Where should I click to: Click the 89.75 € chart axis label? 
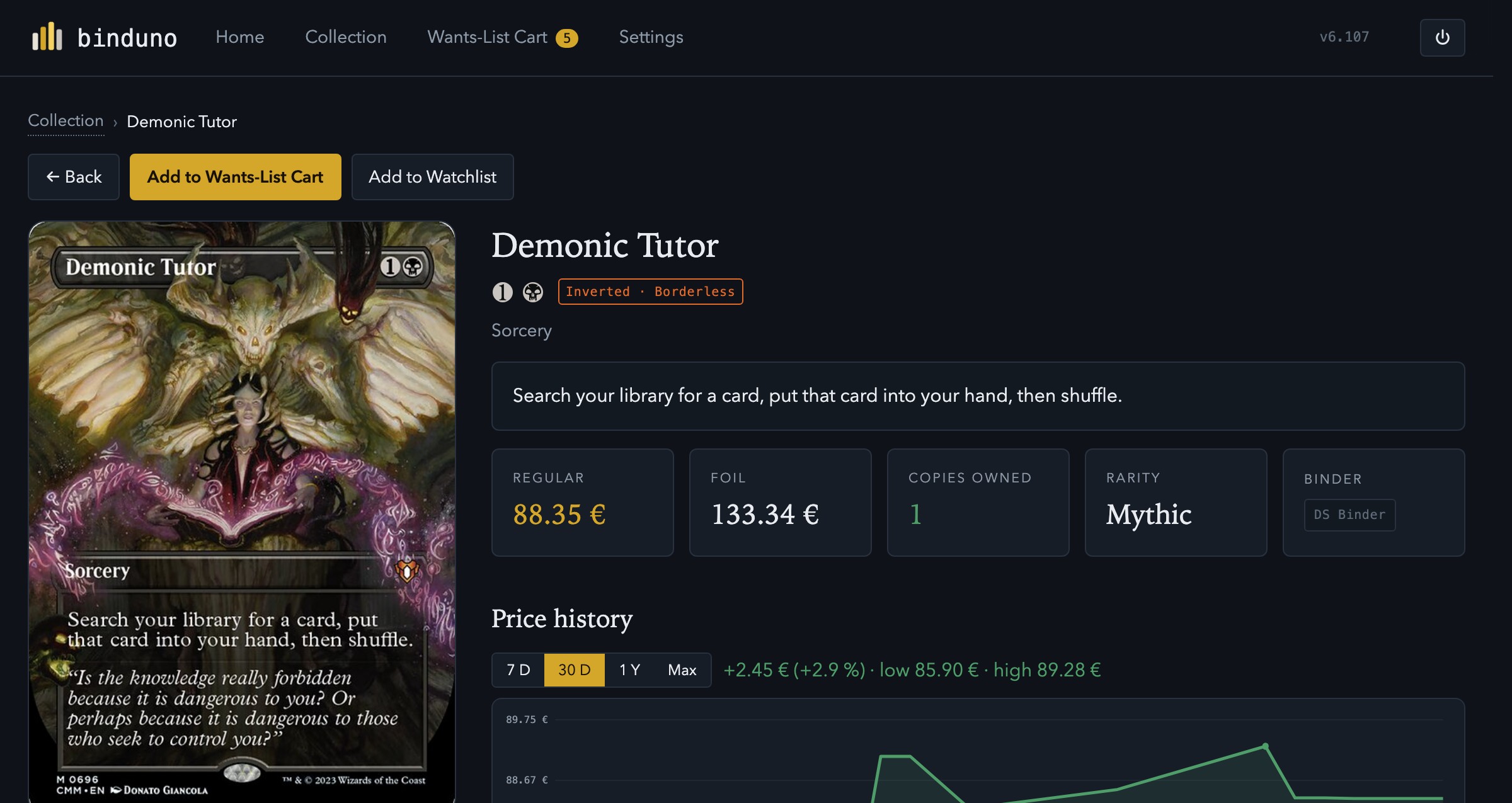click(527, 719)
